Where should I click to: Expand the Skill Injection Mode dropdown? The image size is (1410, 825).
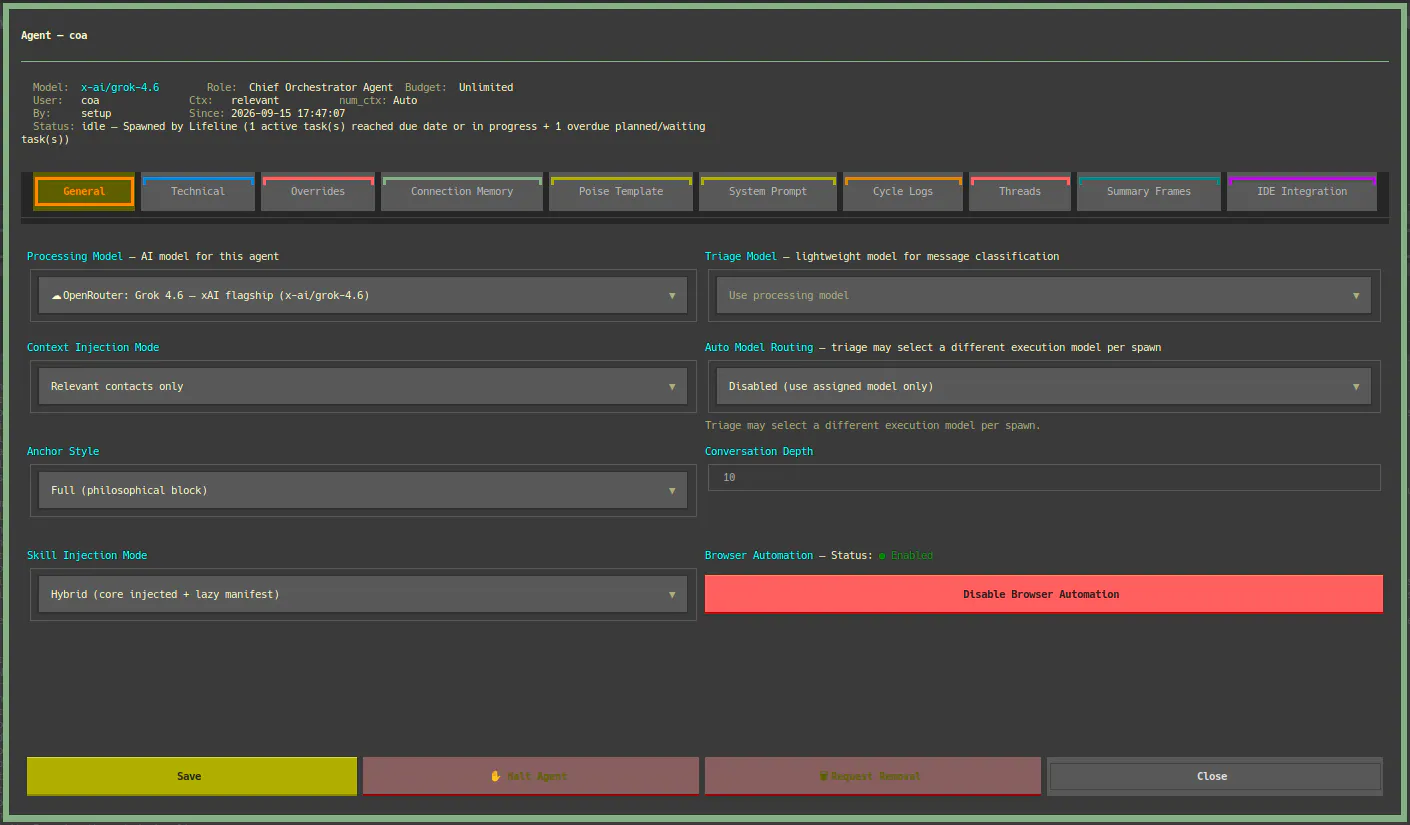pyautogui.click(x=363, y=594)
